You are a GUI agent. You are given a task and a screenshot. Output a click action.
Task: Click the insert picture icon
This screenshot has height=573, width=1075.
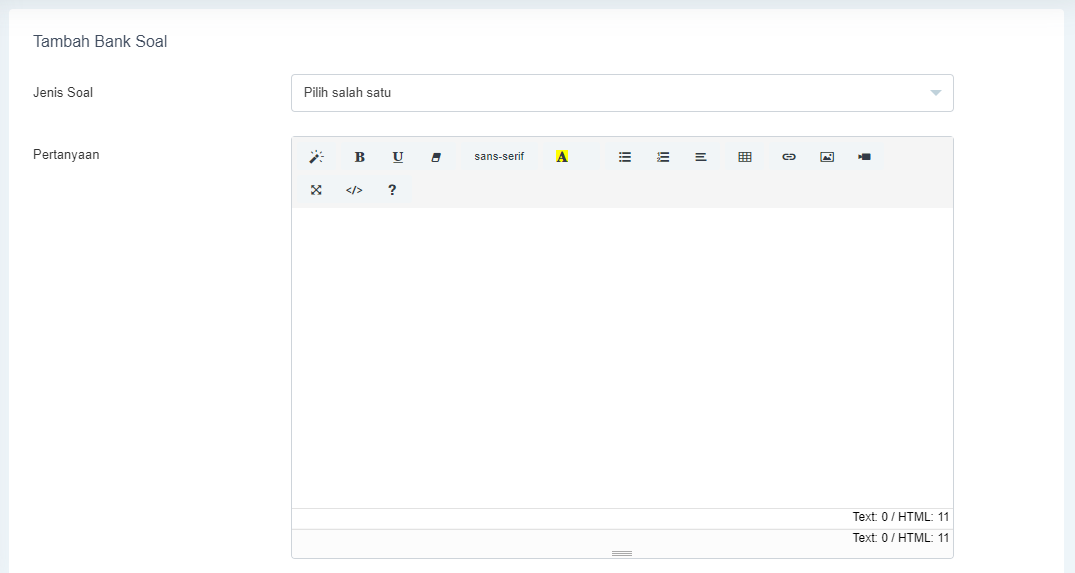click(x=827, y=157)
